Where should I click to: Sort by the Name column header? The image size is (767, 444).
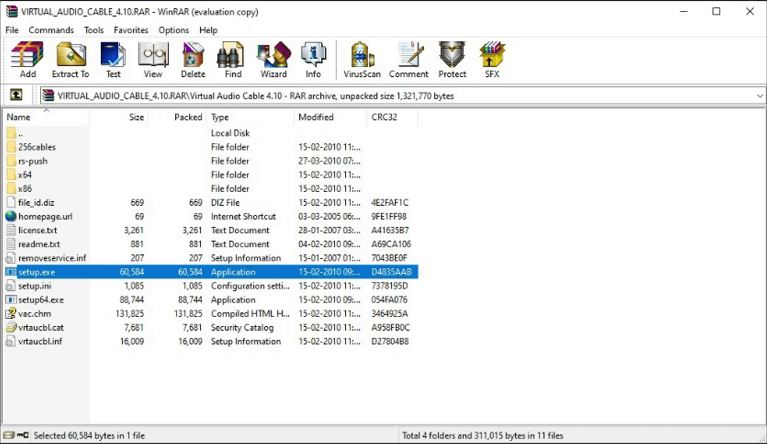point(46,117)
